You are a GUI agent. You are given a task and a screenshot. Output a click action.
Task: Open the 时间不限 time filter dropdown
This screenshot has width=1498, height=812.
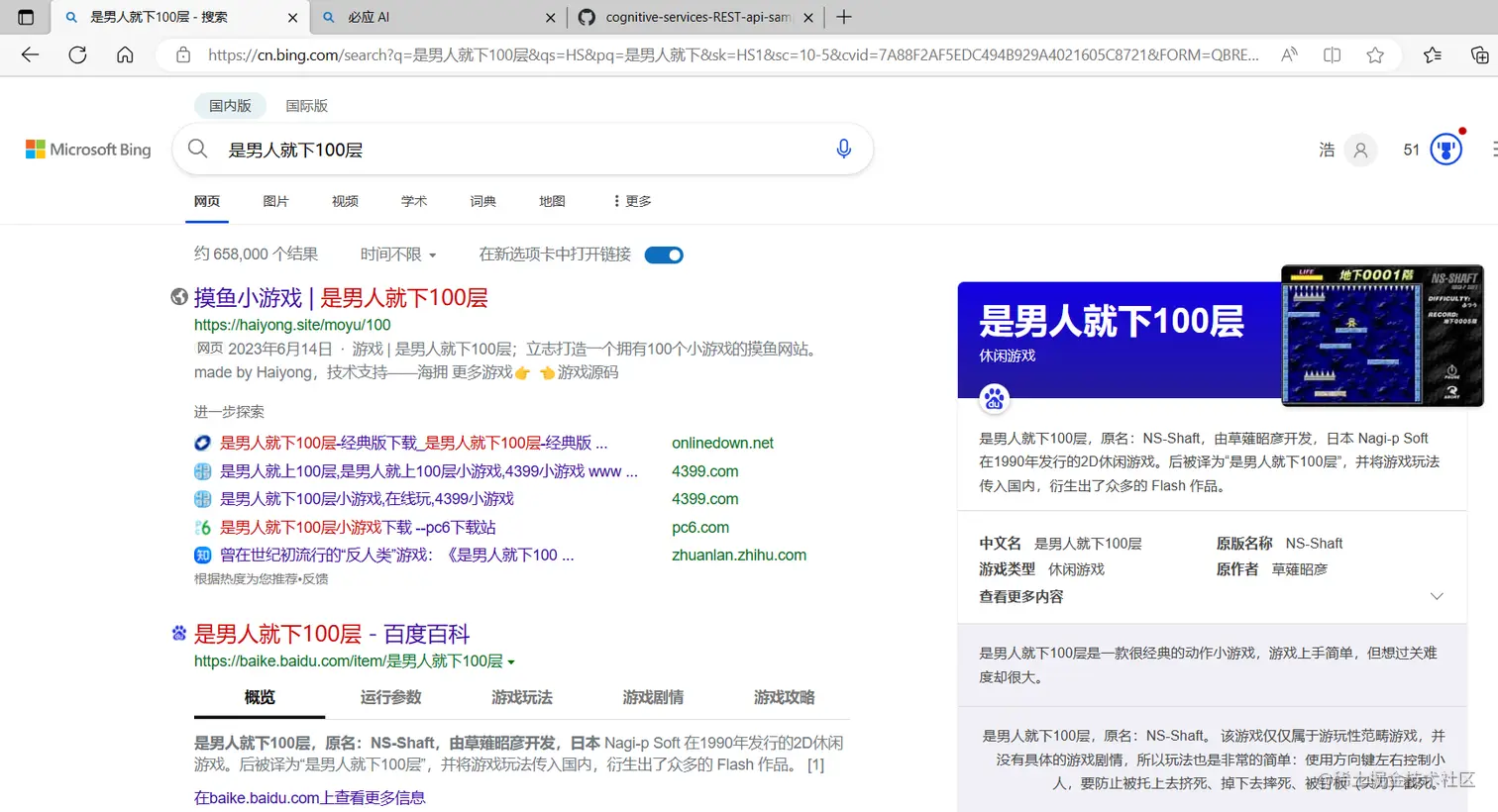[x=398, y=254]
